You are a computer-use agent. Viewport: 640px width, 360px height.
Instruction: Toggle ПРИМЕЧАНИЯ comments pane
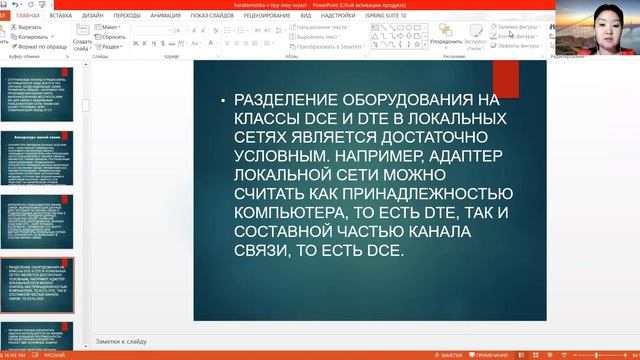[488, 356]
